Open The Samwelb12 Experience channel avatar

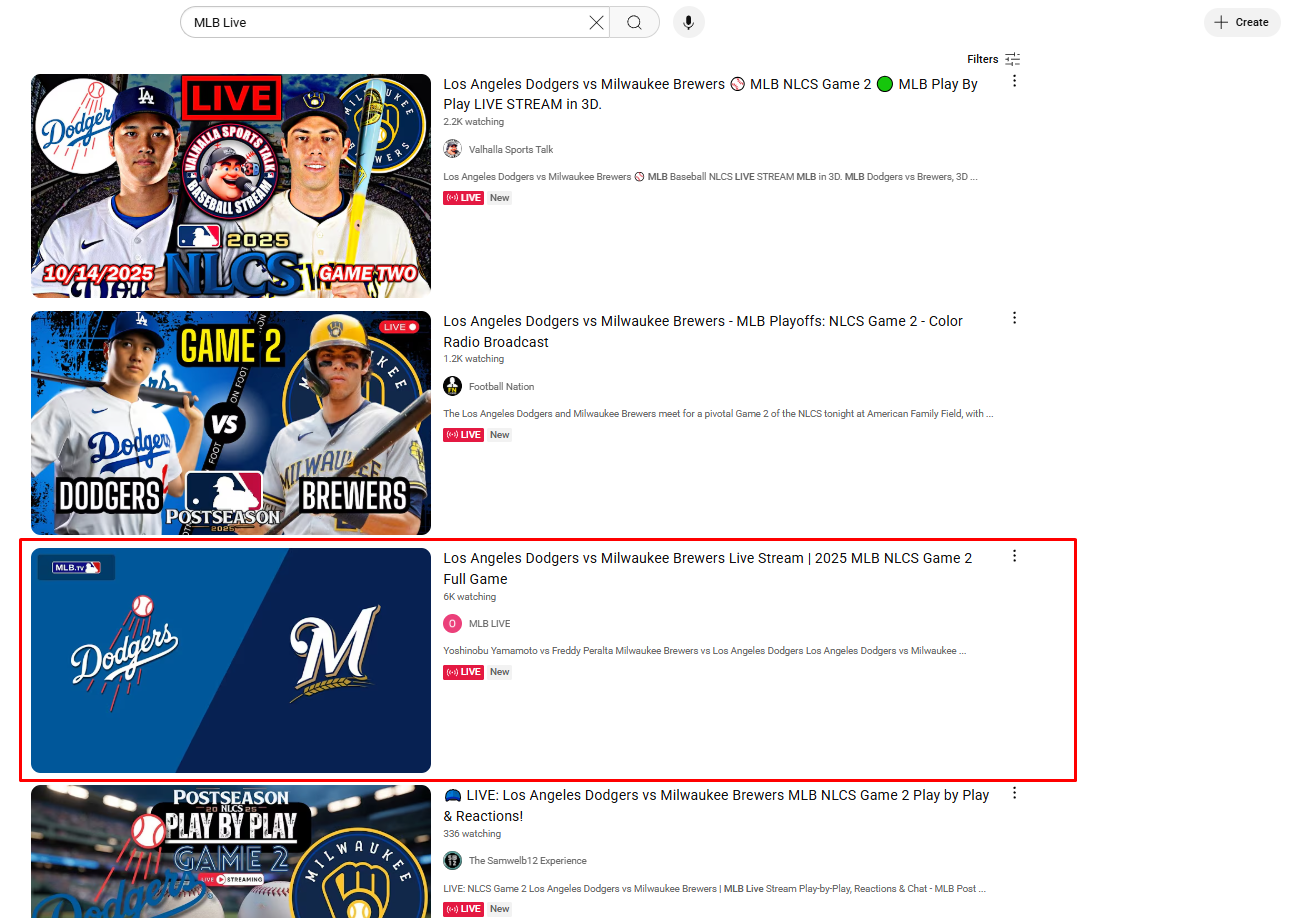pos(452,860)
